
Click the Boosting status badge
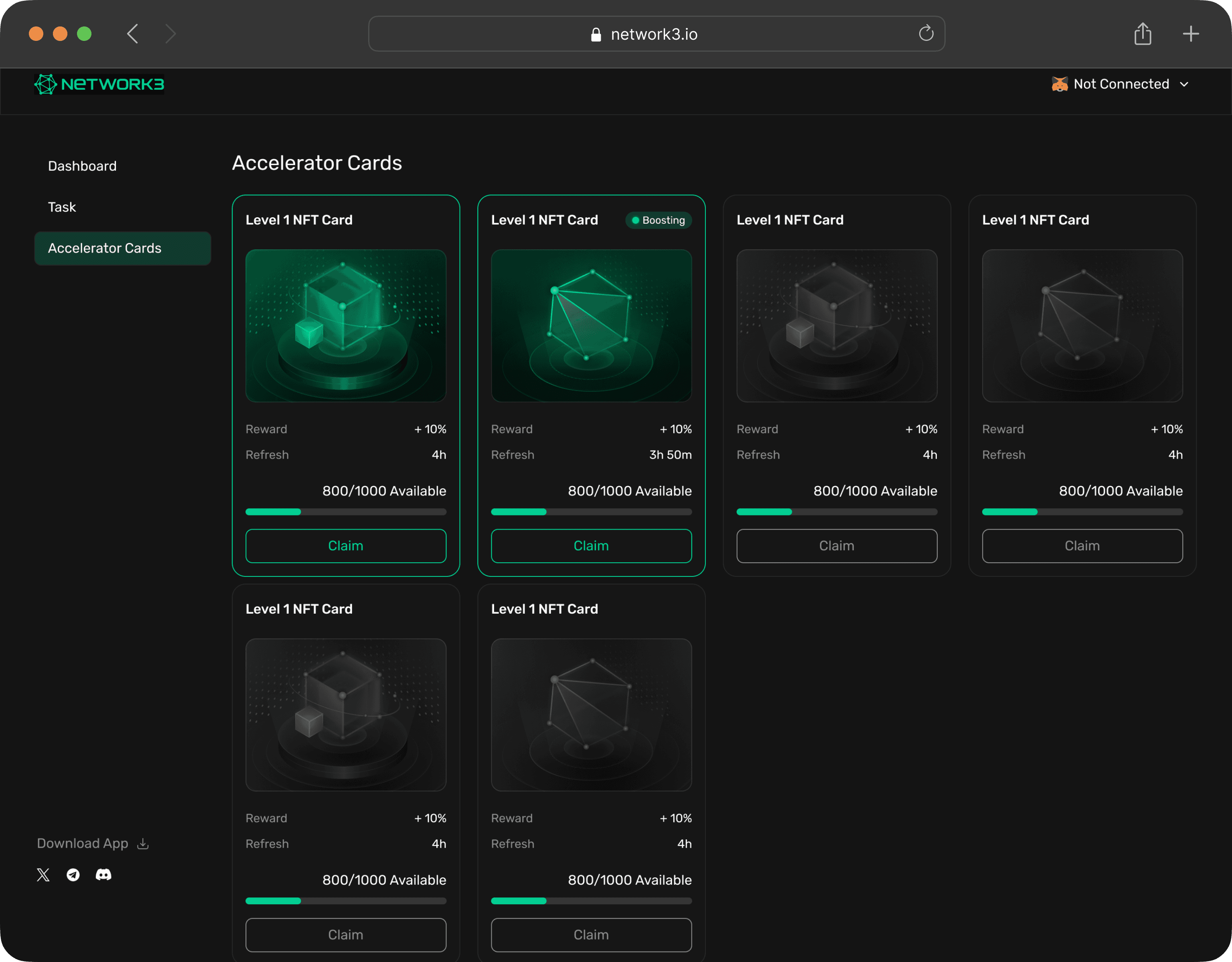coord(658,220)
